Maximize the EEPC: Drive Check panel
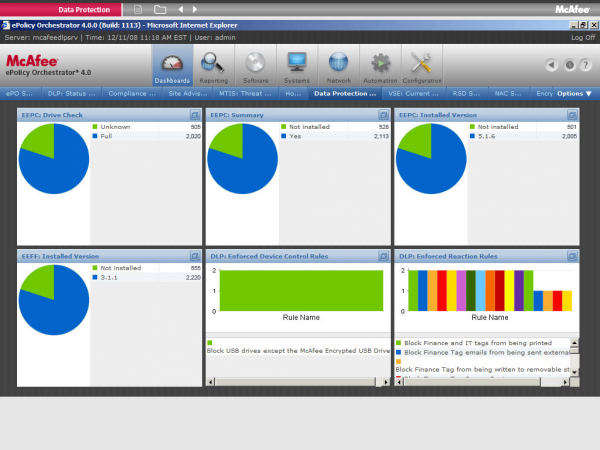600x450 pixels. [195, 115]
